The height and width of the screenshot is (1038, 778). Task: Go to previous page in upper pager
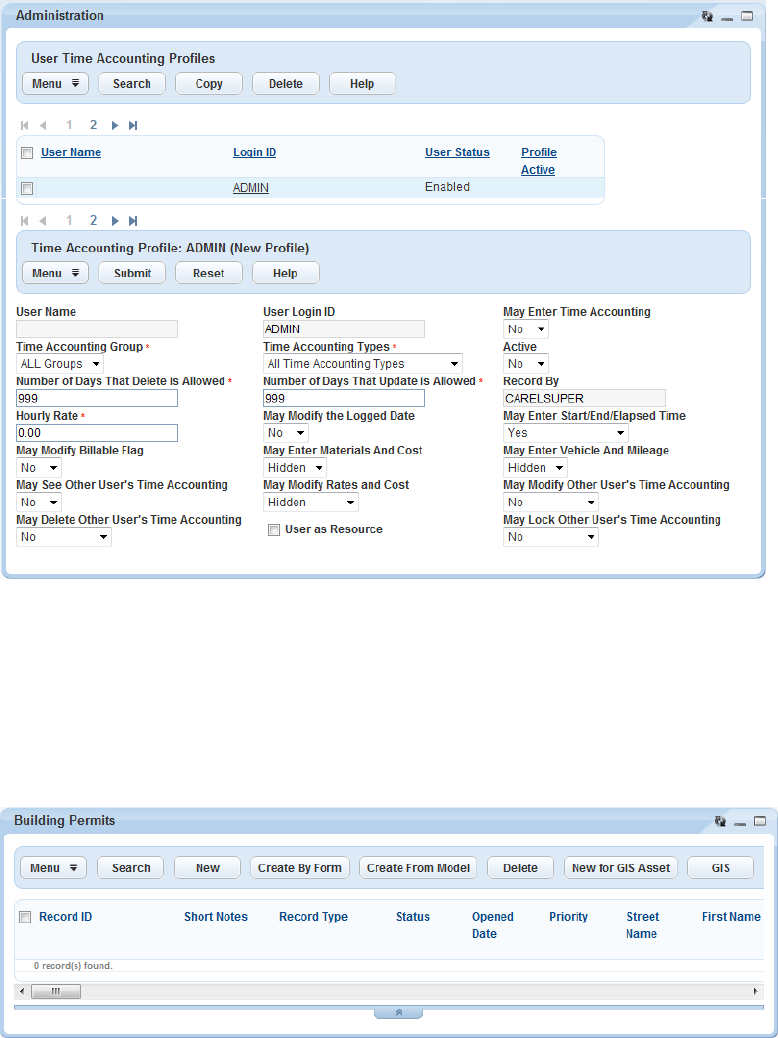pos(43,125)
